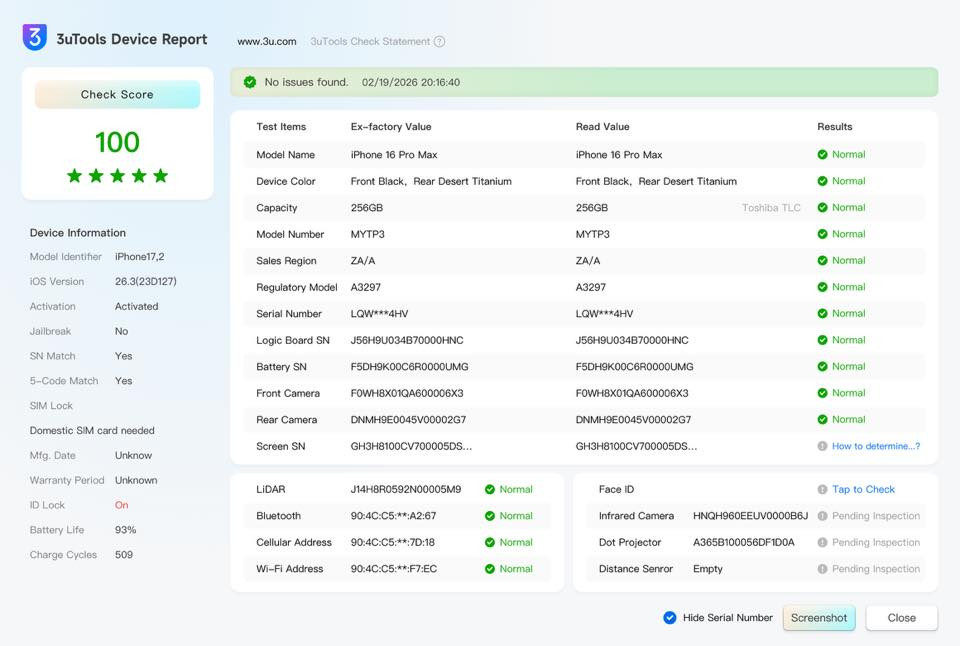The height and width of the screenshot is (646, 960).
Task: Click the five-star rating row
Action: 117,176
